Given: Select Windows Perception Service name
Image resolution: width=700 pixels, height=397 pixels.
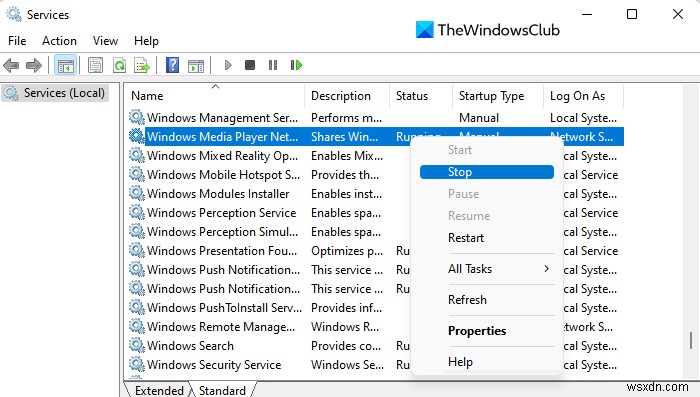Looking at the screenshot, I should [221, 213].
